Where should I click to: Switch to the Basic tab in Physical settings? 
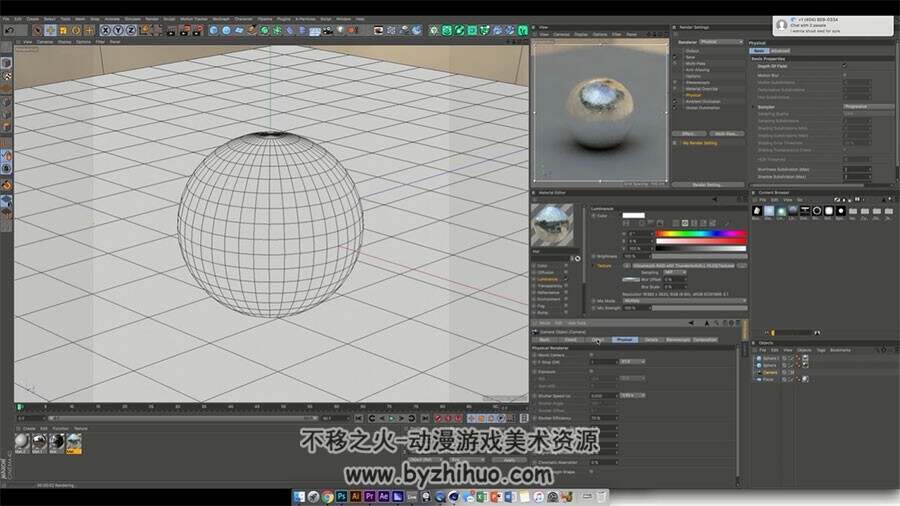(759, 50)
